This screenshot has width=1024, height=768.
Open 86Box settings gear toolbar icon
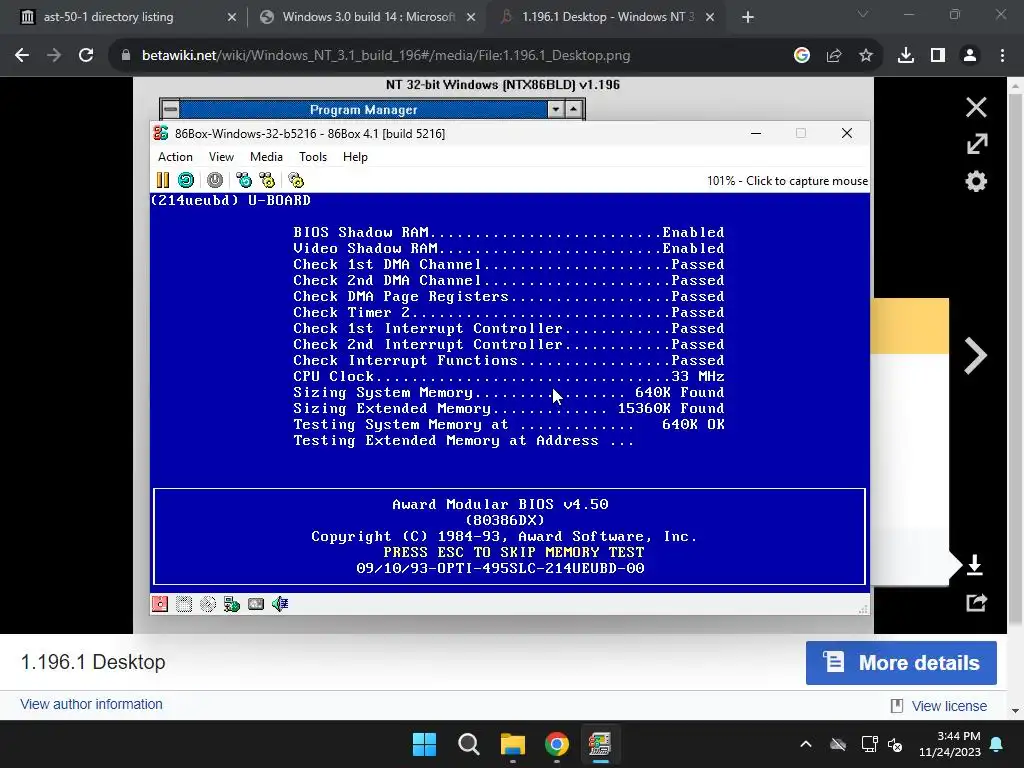pos(296,180)
